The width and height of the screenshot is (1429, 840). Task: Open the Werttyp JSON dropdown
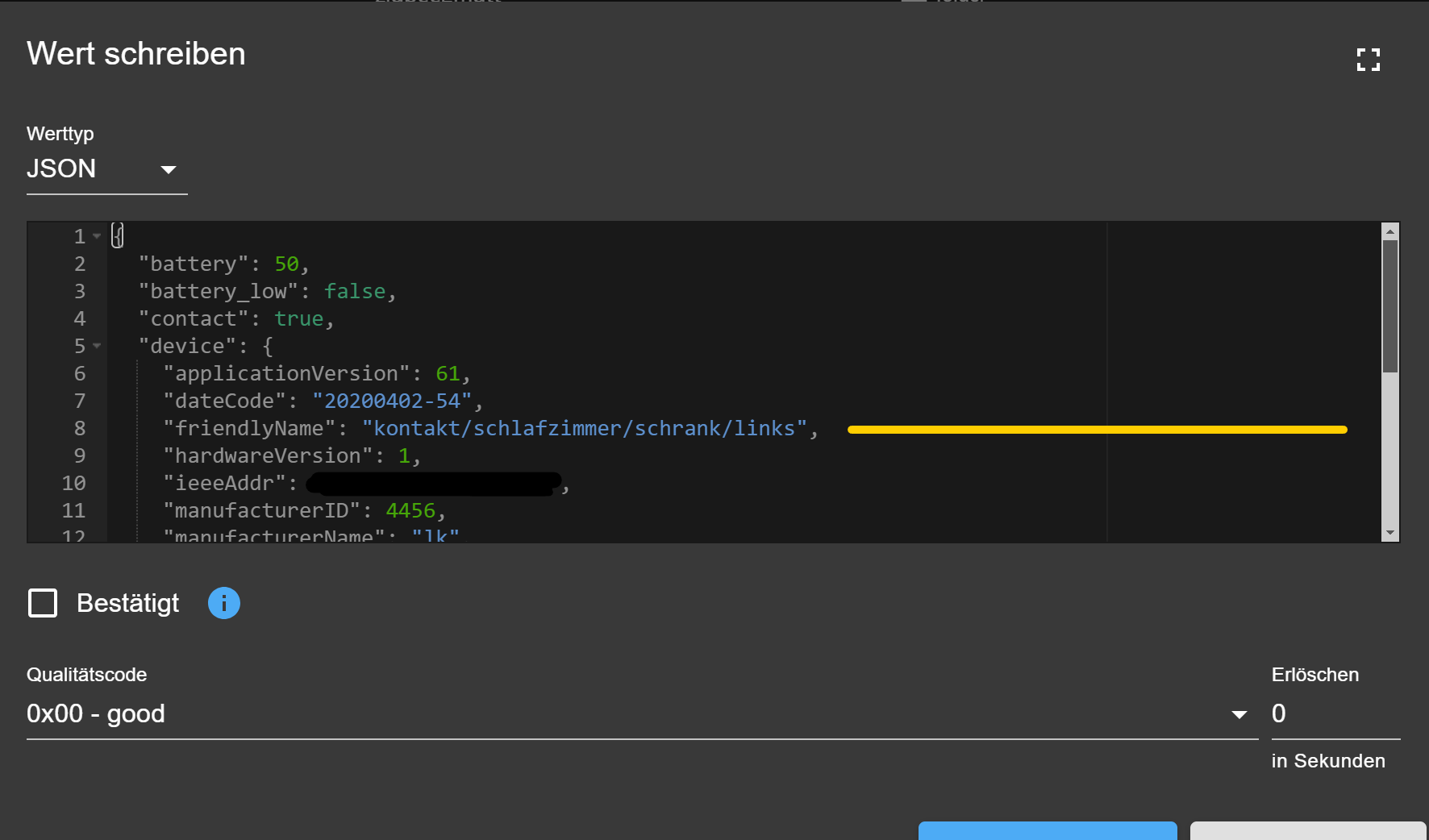pos(106,169)
